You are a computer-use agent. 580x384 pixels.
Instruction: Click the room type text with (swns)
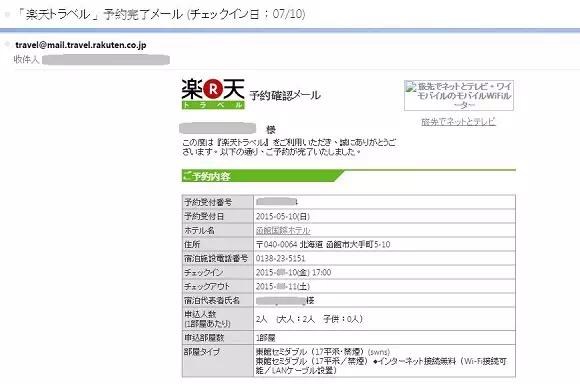point(323,352)
